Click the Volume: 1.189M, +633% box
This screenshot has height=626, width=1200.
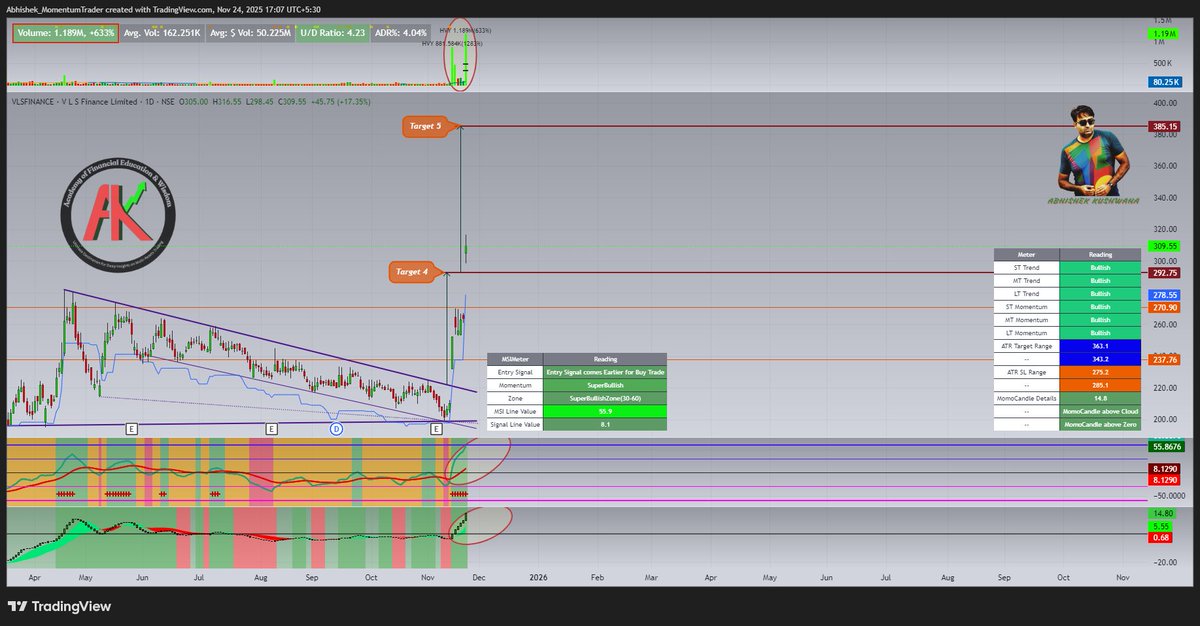(65, 32)
